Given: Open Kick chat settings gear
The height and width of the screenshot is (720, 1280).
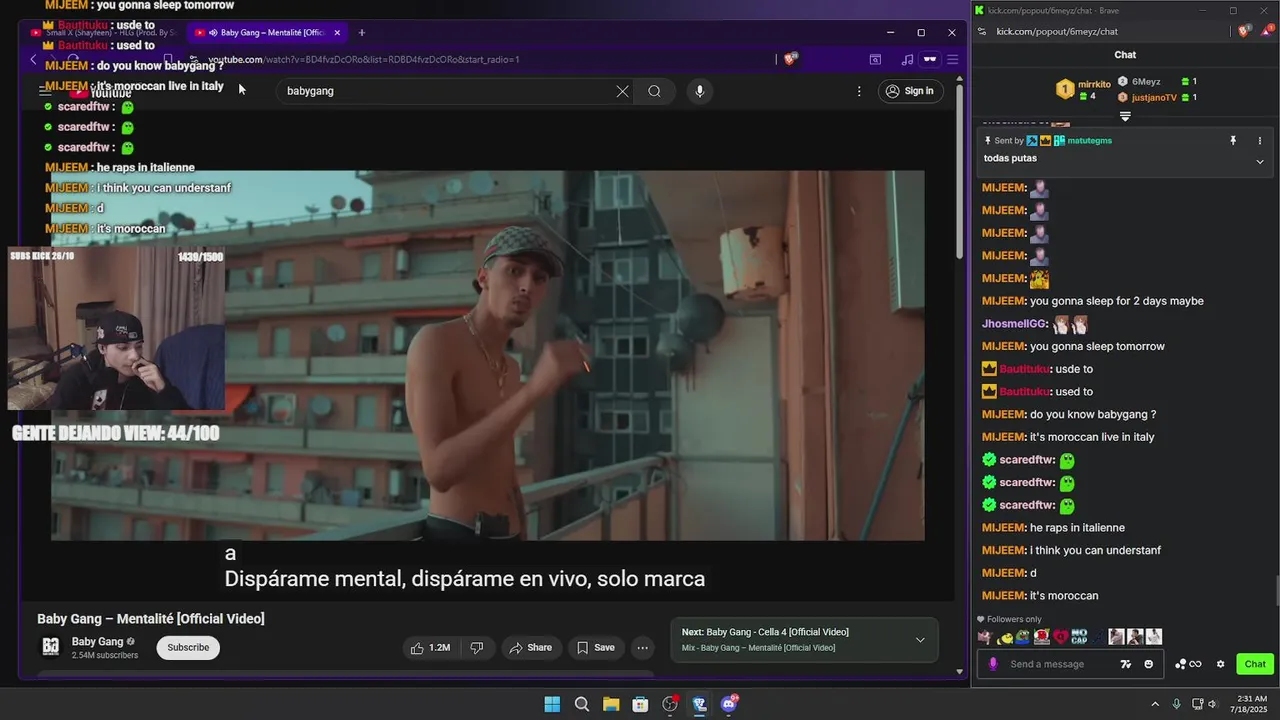Looking at the screenshot, I should pyautogui.click(x=1220, y=664).
